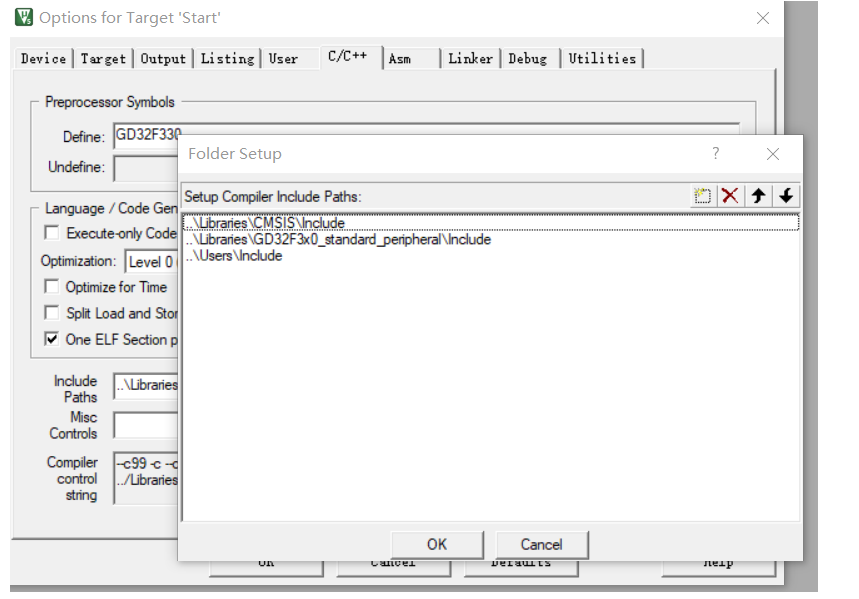Click the New (Insert) path icon
This screenshot has width=859, height=599.
pyautogui.click(x=702, y=196)
